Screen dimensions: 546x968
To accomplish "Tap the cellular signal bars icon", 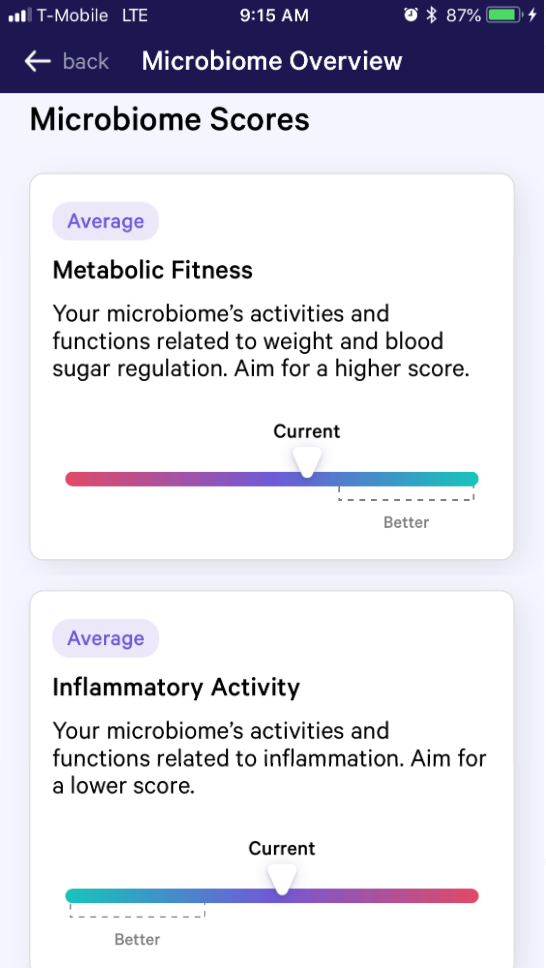I will point(20,15).
